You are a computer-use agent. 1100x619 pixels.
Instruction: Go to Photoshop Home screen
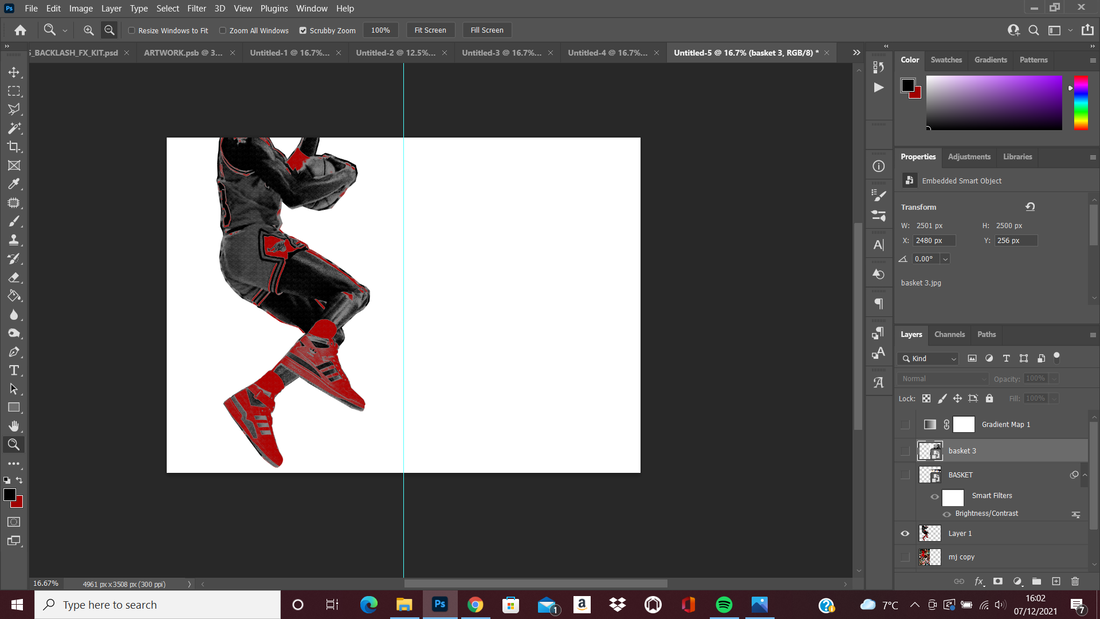[20, 30]
